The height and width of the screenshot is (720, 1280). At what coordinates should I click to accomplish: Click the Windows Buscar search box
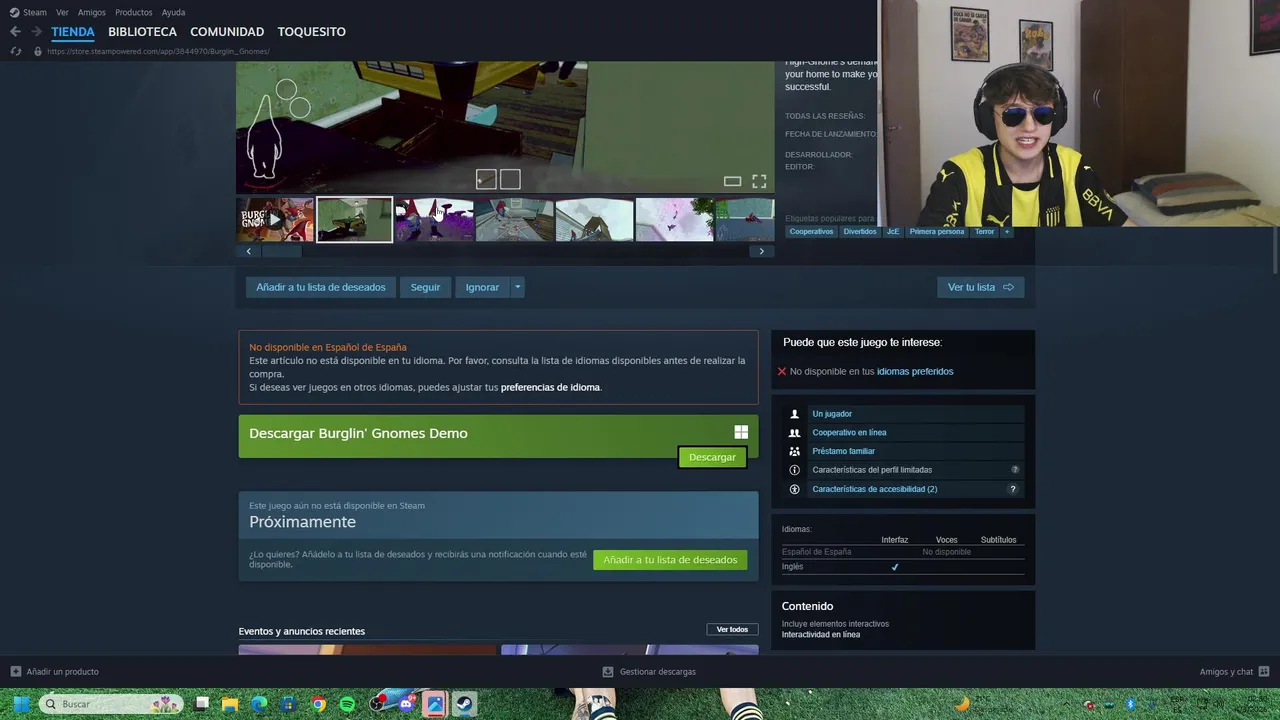click(x=111, y=704)
